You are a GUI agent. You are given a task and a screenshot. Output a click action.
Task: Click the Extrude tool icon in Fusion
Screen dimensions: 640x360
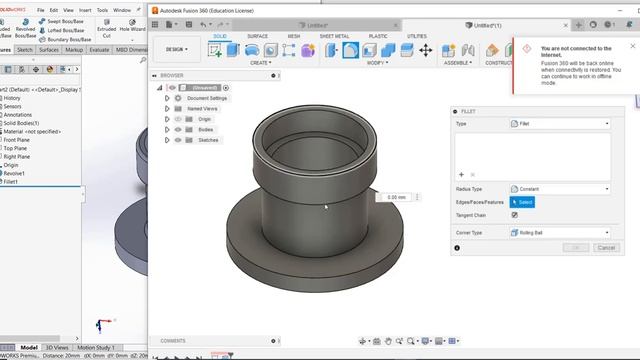(x=233, y=50)
